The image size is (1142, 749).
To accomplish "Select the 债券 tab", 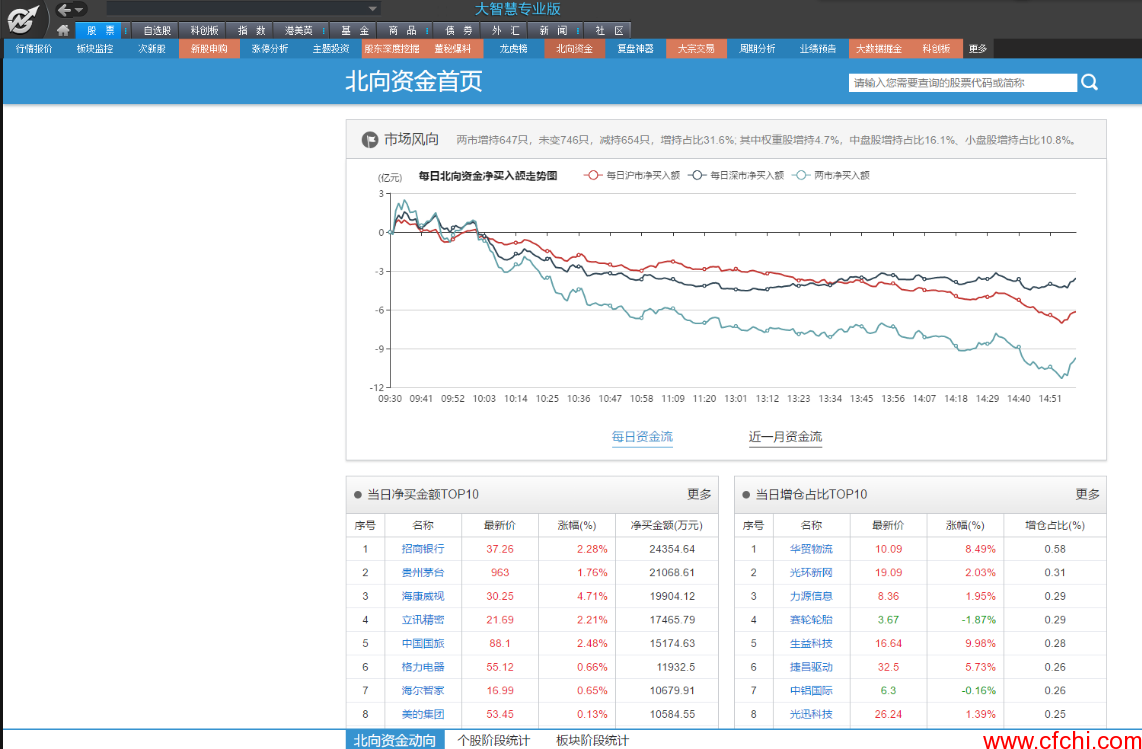I will point(458,31).
